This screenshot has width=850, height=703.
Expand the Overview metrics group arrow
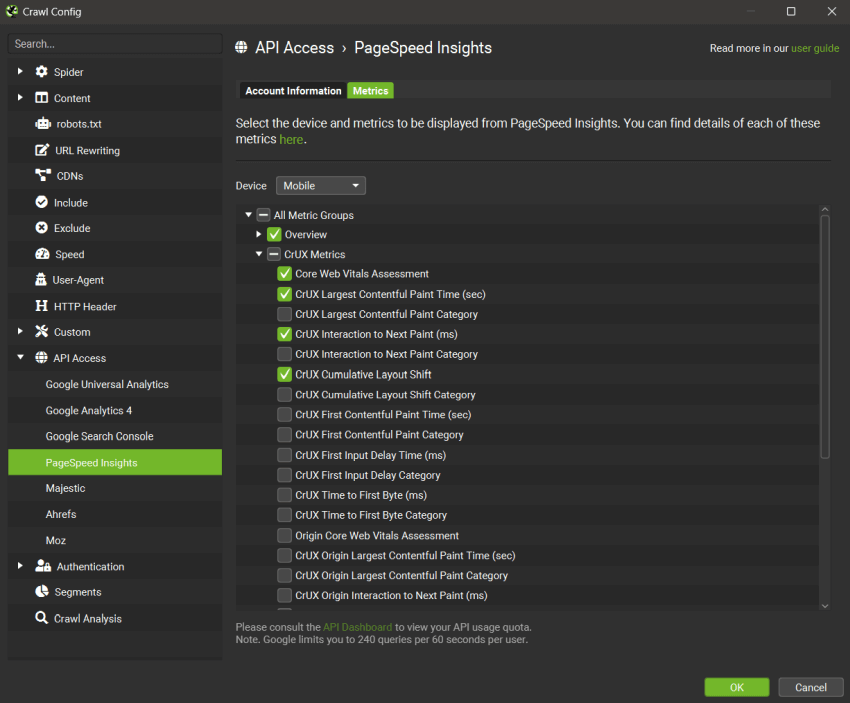tap(259, 234)
